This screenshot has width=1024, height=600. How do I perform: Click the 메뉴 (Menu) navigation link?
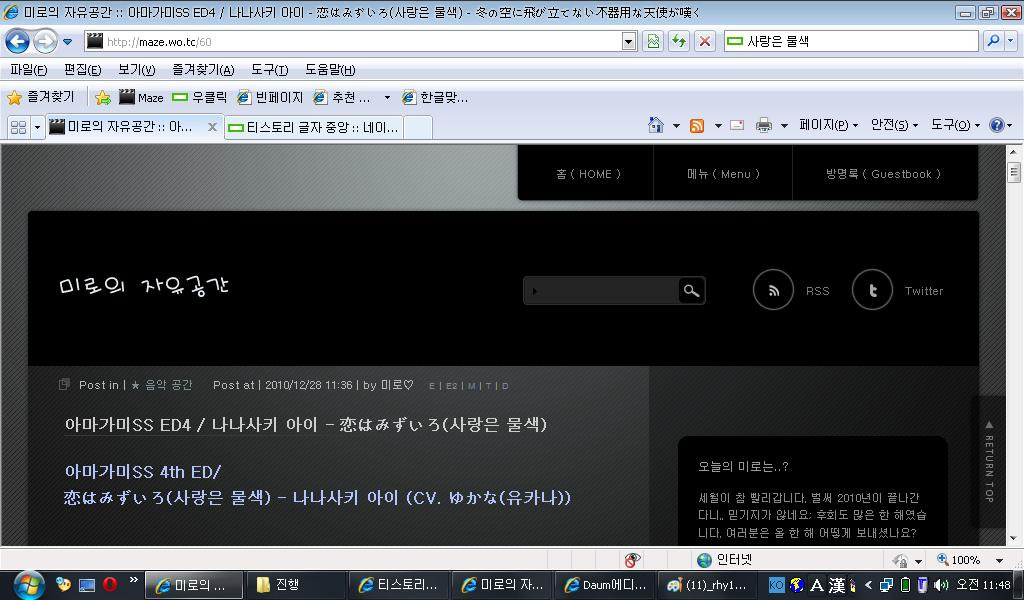(x=723, y=174)
